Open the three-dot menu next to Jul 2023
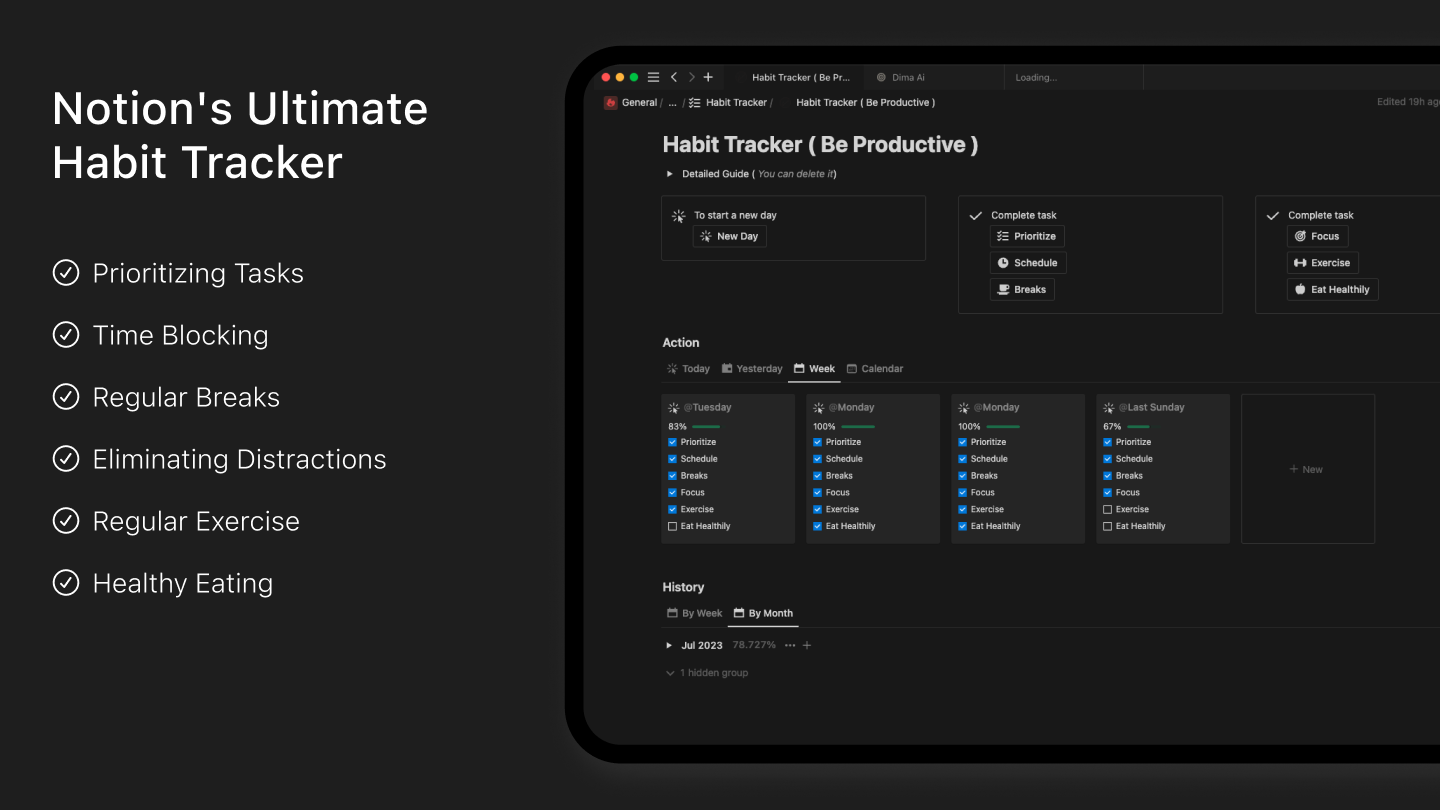Viewport: 1440px width, 810px height. [x=790, y=645]
